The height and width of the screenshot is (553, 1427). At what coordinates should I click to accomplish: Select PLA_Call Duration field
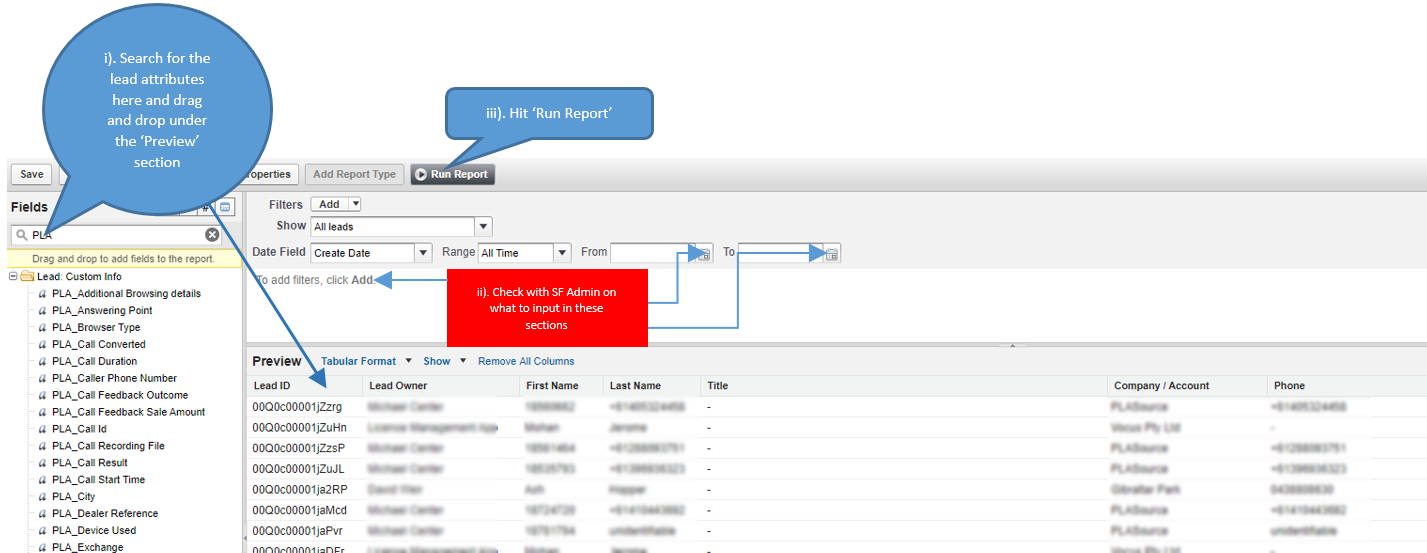point(95,361)
